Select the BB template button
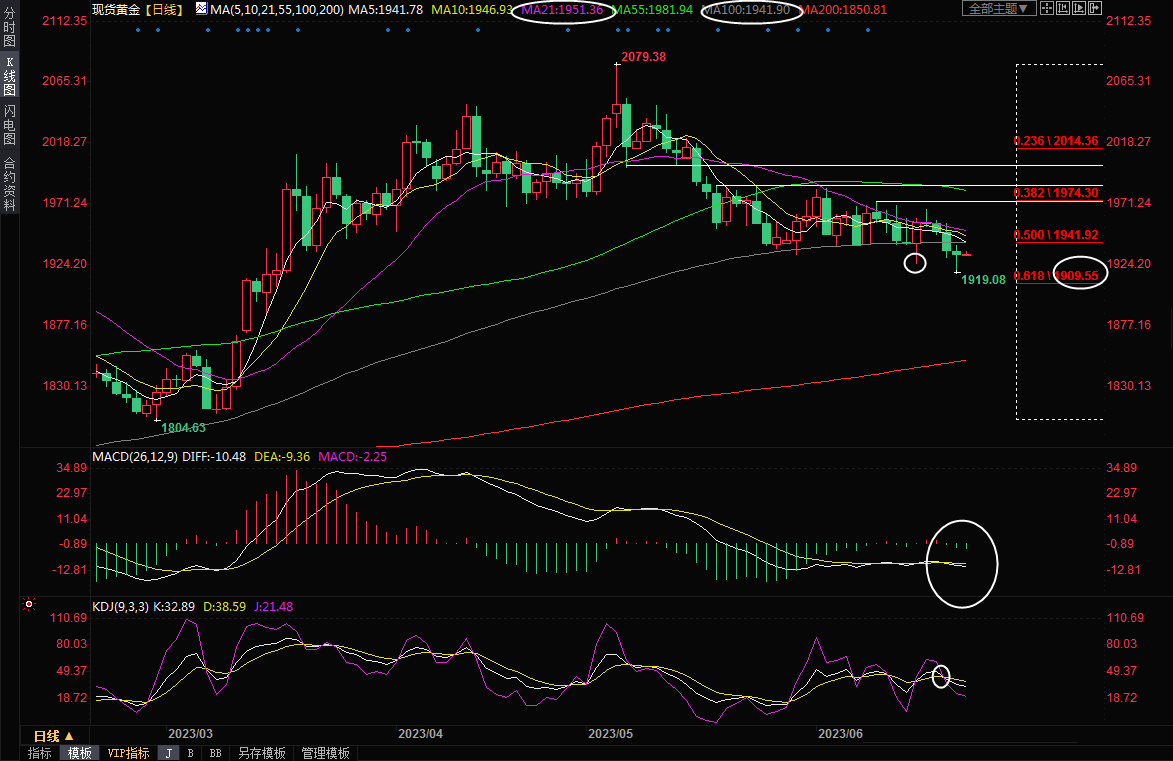This screenshot has width=1173, height=761. (215, 753)
